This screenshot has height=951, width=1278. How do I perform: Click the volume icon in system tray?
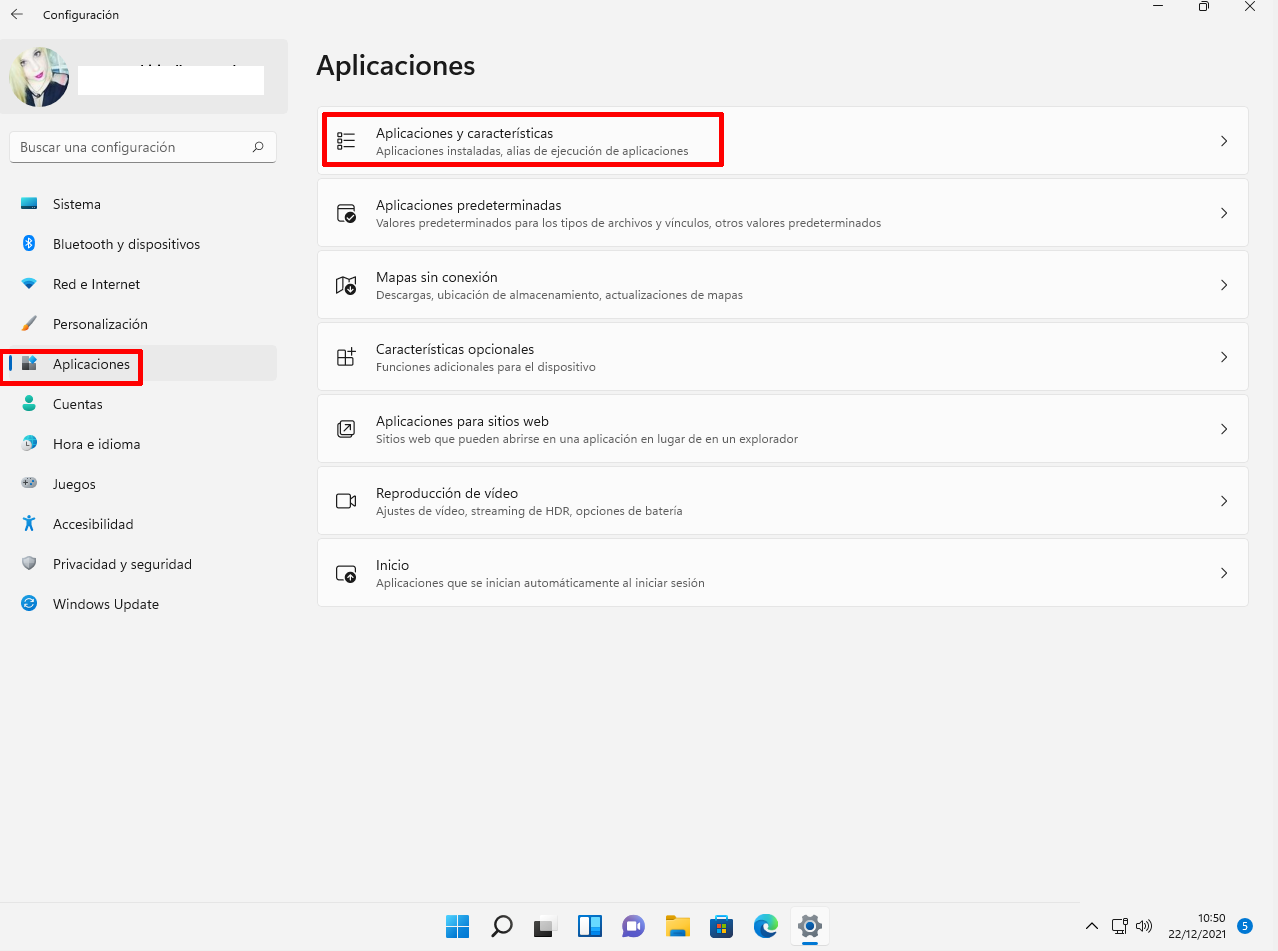[1143, 926]
